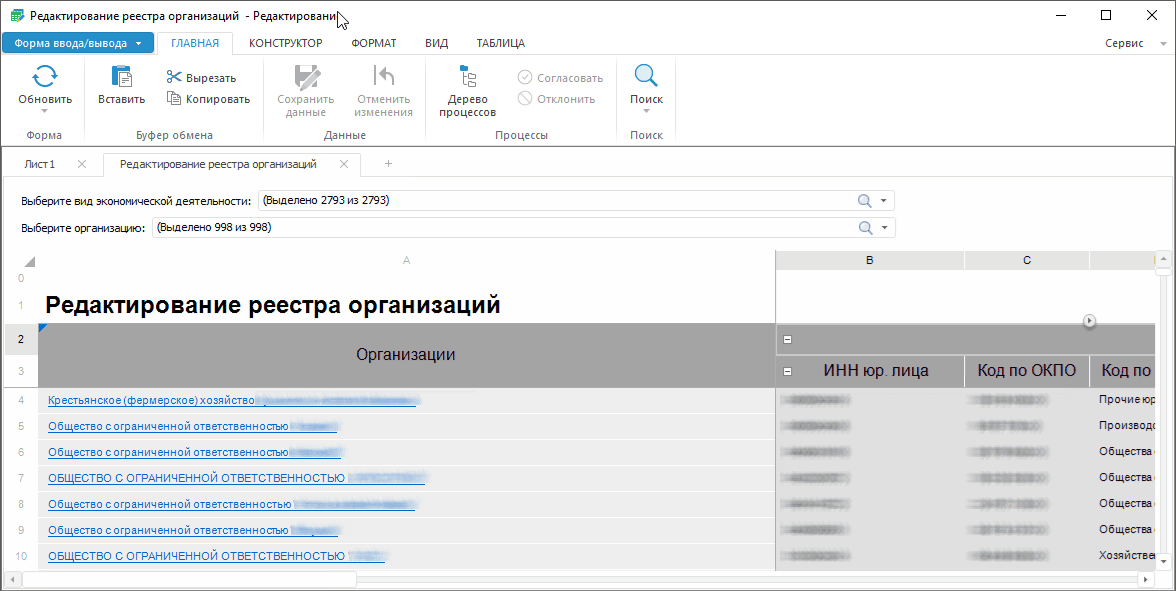Viewport: 1176px width, 591px height.
Task: Click the vertical scrollbar up arrow
Action: coord(1163,260)
